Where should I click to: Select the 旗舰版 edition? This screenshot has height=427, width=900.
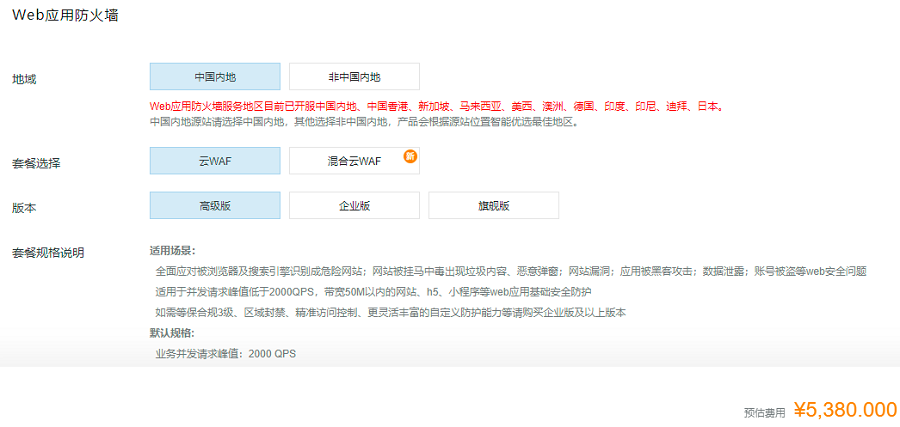coord(494,205)
